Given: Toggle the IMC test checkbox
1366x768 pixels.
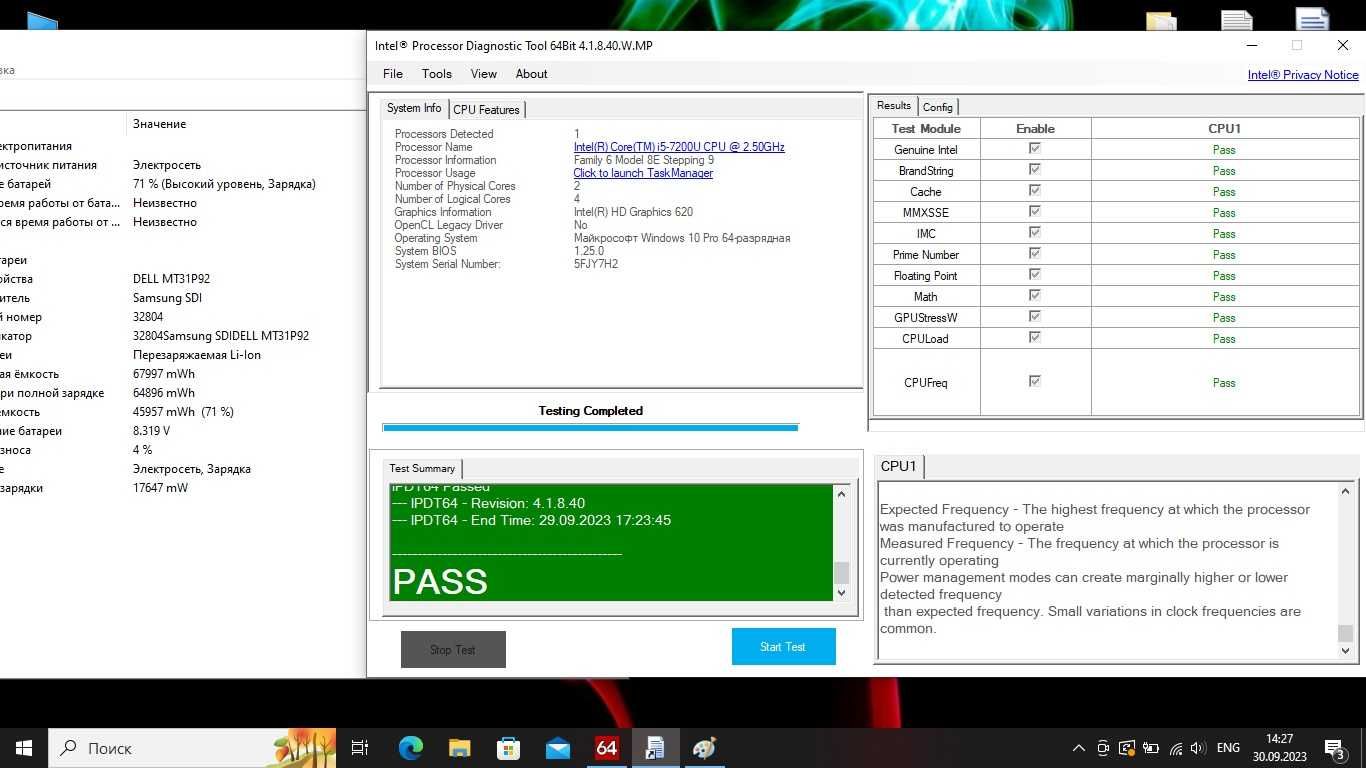Looking at the screenshot, I should coord(1035,233).
